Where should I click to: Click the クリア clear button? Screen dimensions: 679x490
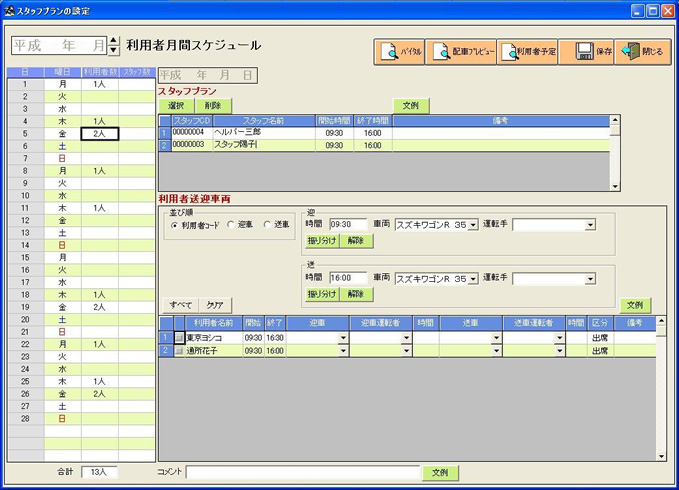click(x=215, y=304)
